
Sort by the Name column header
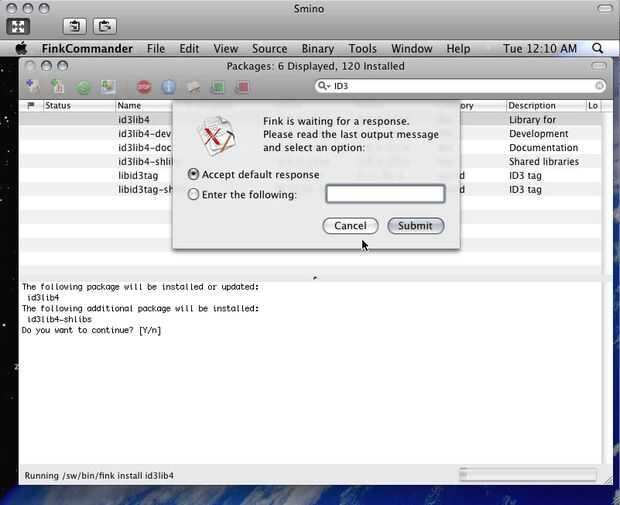coord(144,106)
